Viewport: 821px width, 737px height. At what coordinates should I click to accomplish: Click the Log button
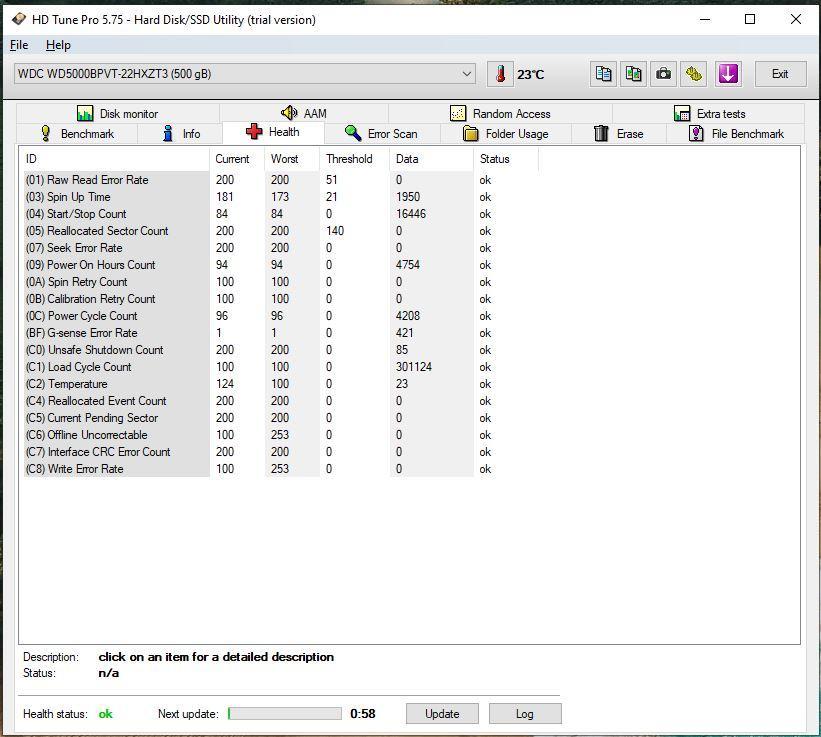525,713
